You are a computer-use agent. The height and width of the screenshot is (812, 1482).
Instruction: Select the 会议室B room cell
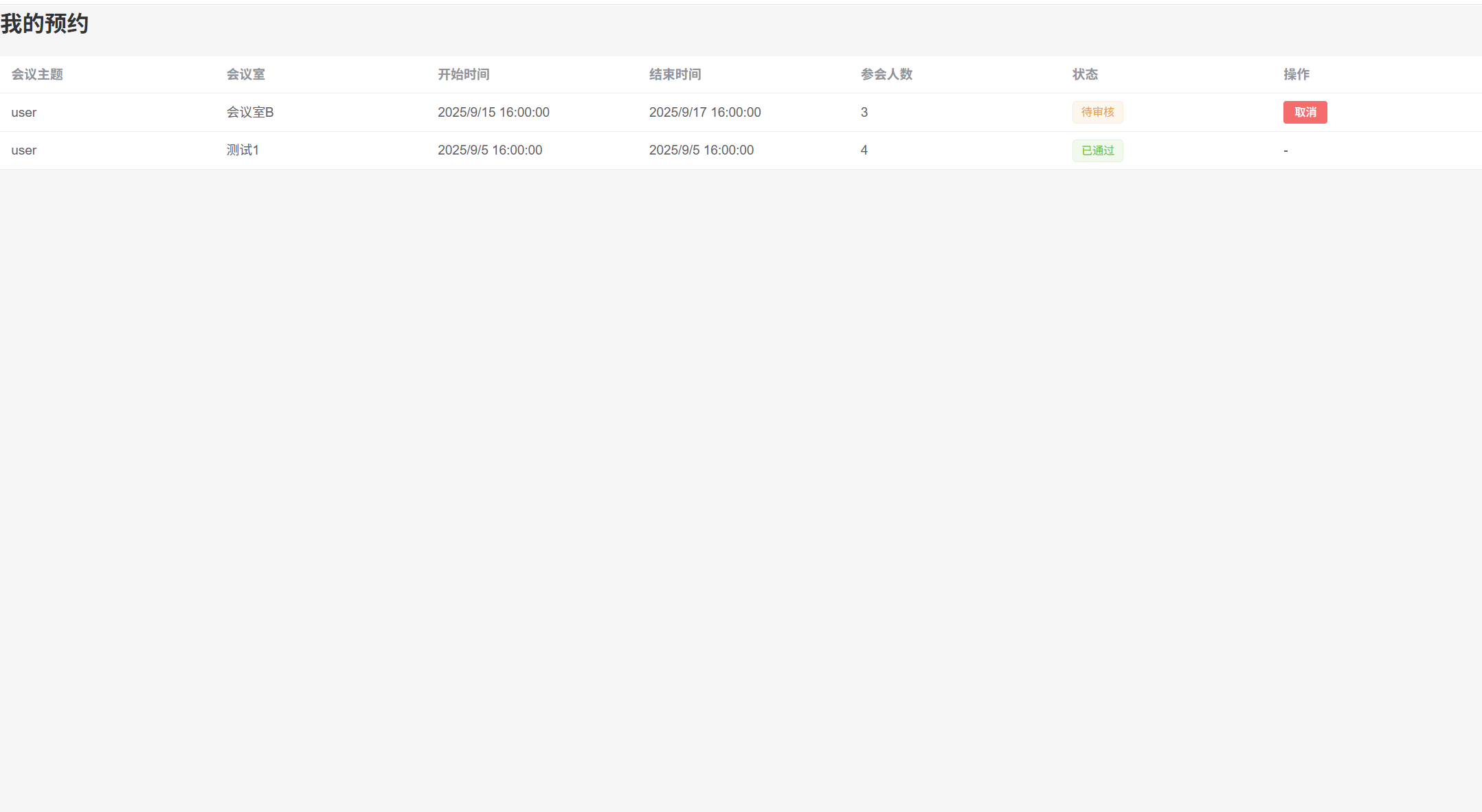click(250, 112)
